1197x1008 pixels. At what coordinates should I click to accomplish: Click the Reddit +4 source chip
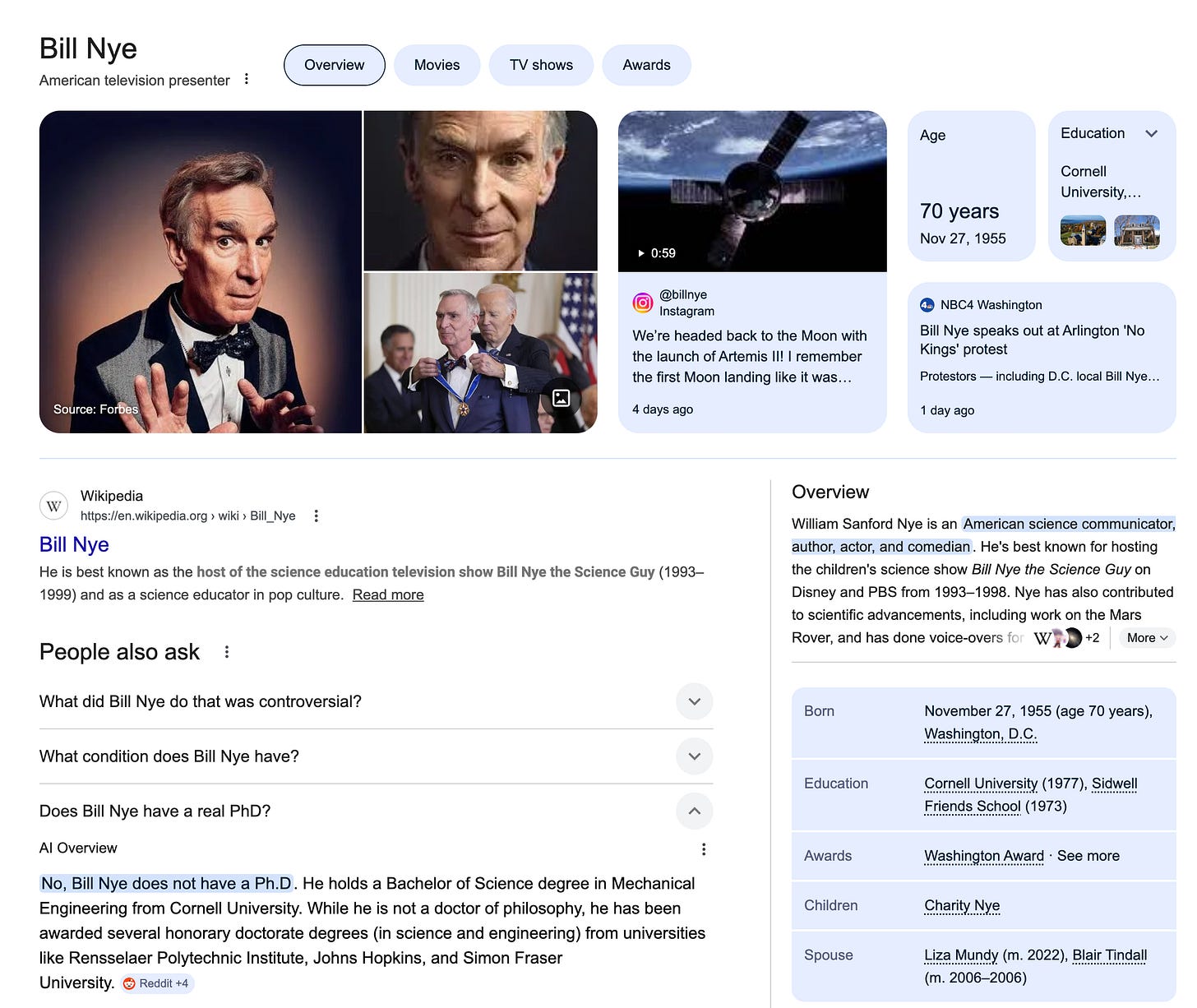tap(156, 983)
